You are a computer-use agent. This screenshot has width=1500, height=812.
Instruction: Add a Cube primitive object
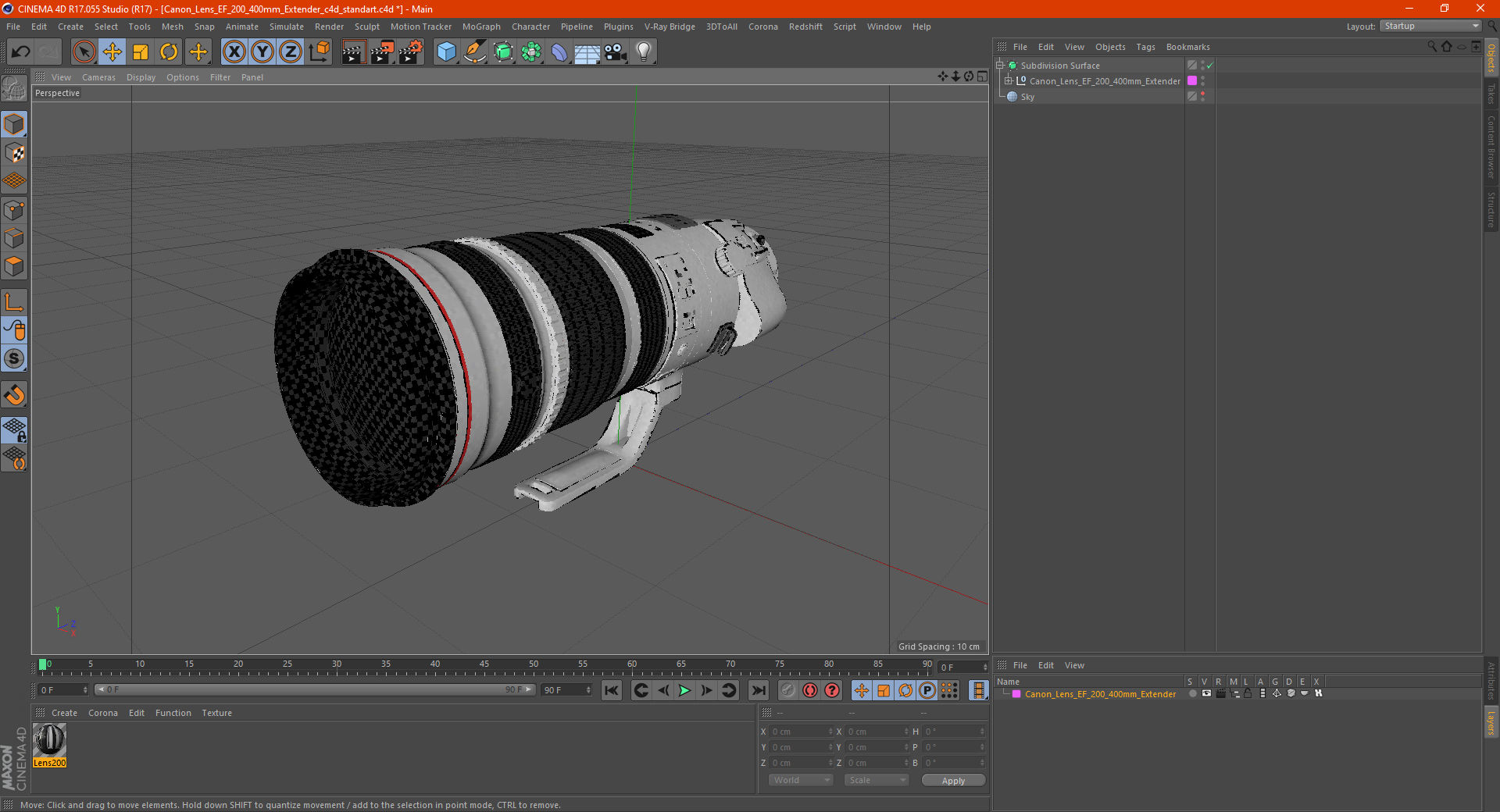tap(446, 52)
